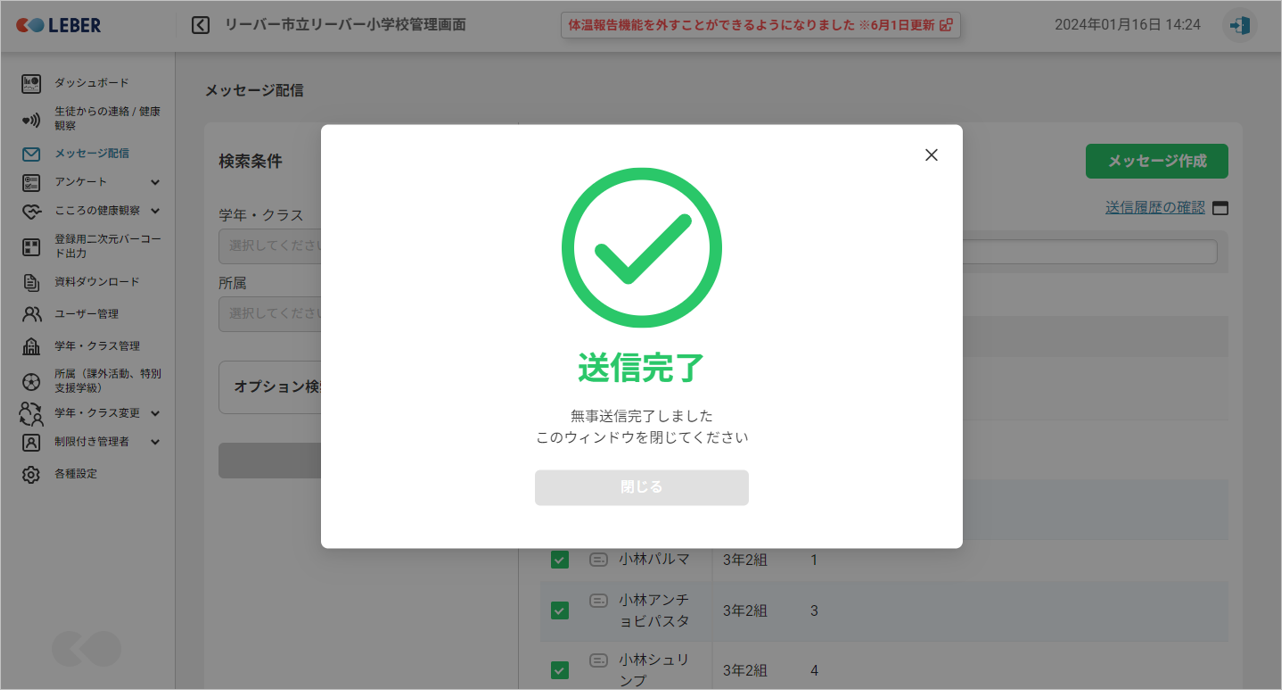Click the 登録用二次元バーコード出力 icon
This screenshot has width=1282, height=690.
click(31, 247)
